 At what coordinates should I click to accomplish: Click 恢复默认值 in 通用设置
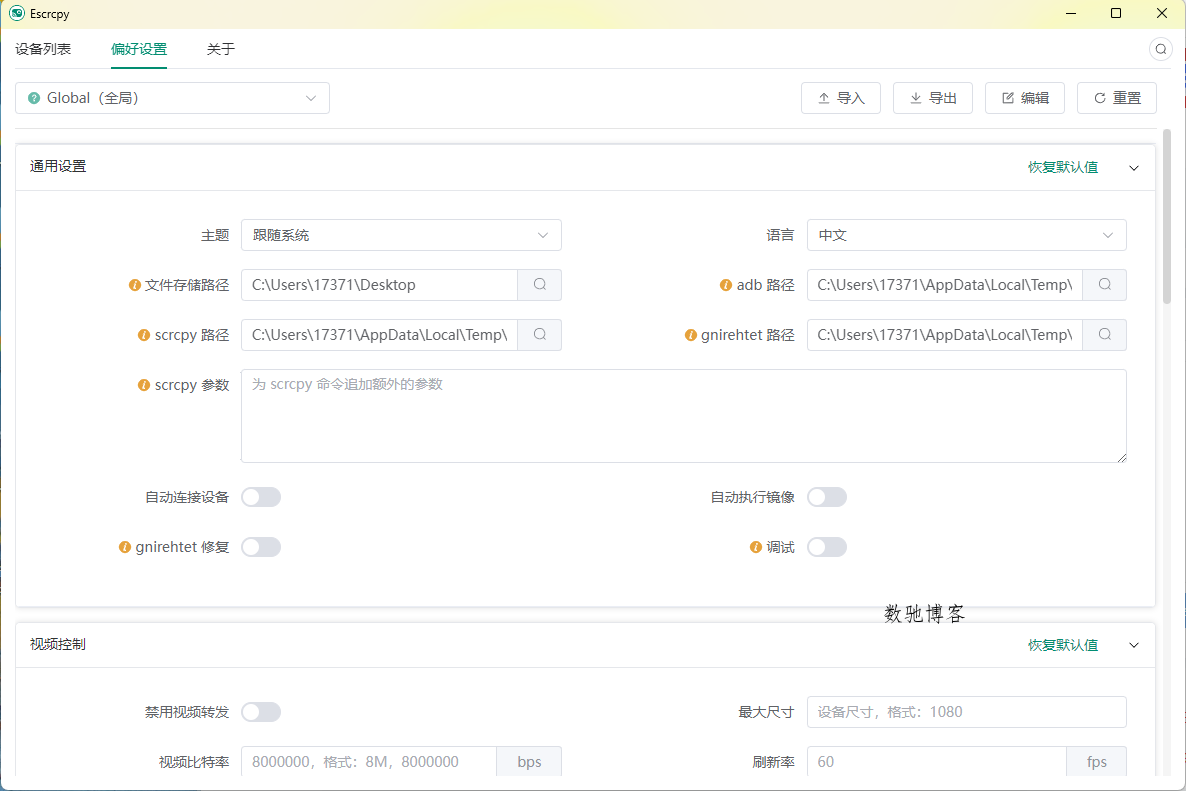[1063, 167]
